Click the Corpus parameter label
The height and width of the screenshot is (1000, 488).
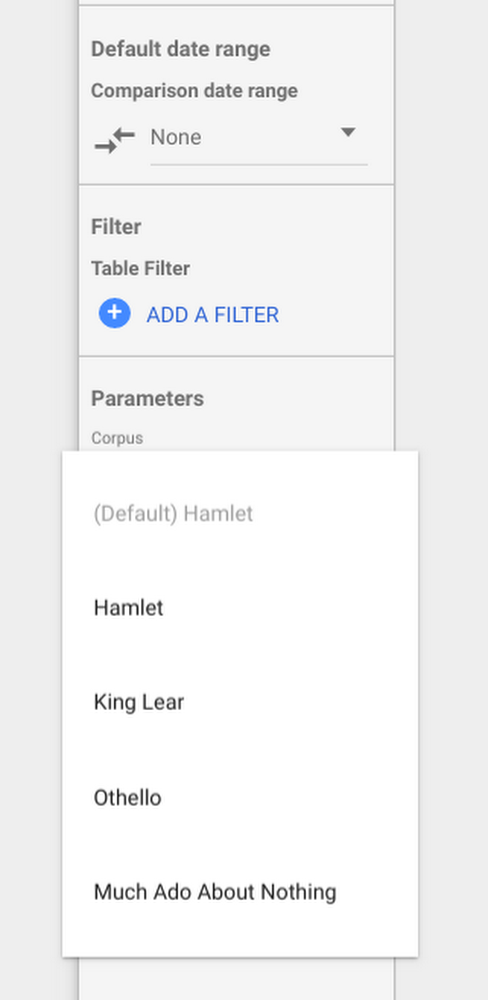117,438
